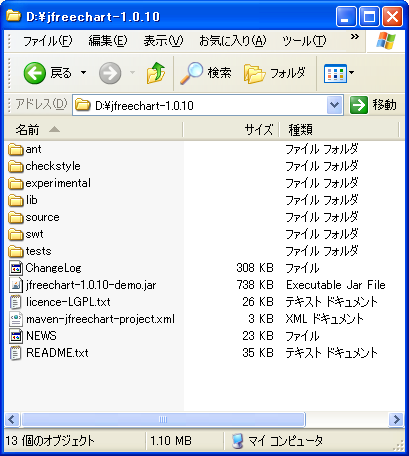Open the forward button history dropdown arrow
The image size is (409, 456).
[x=132, y=72]
